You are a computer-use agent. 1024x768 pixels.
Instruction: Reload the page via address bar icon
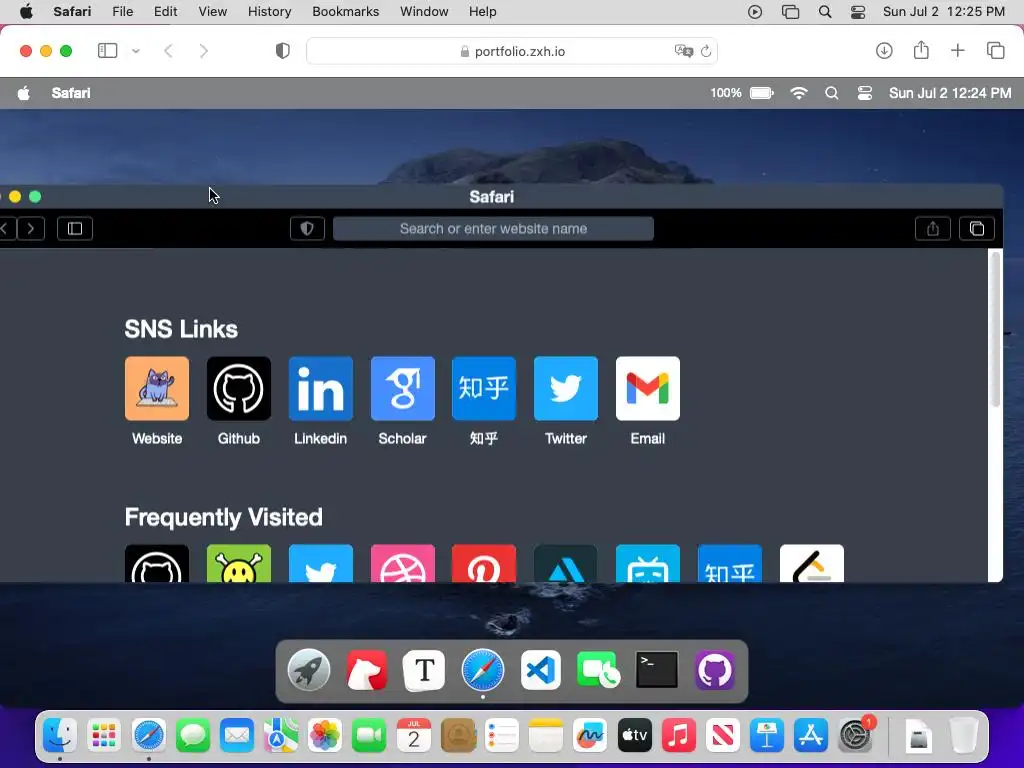pyautogui.click(x=706, y=51)
